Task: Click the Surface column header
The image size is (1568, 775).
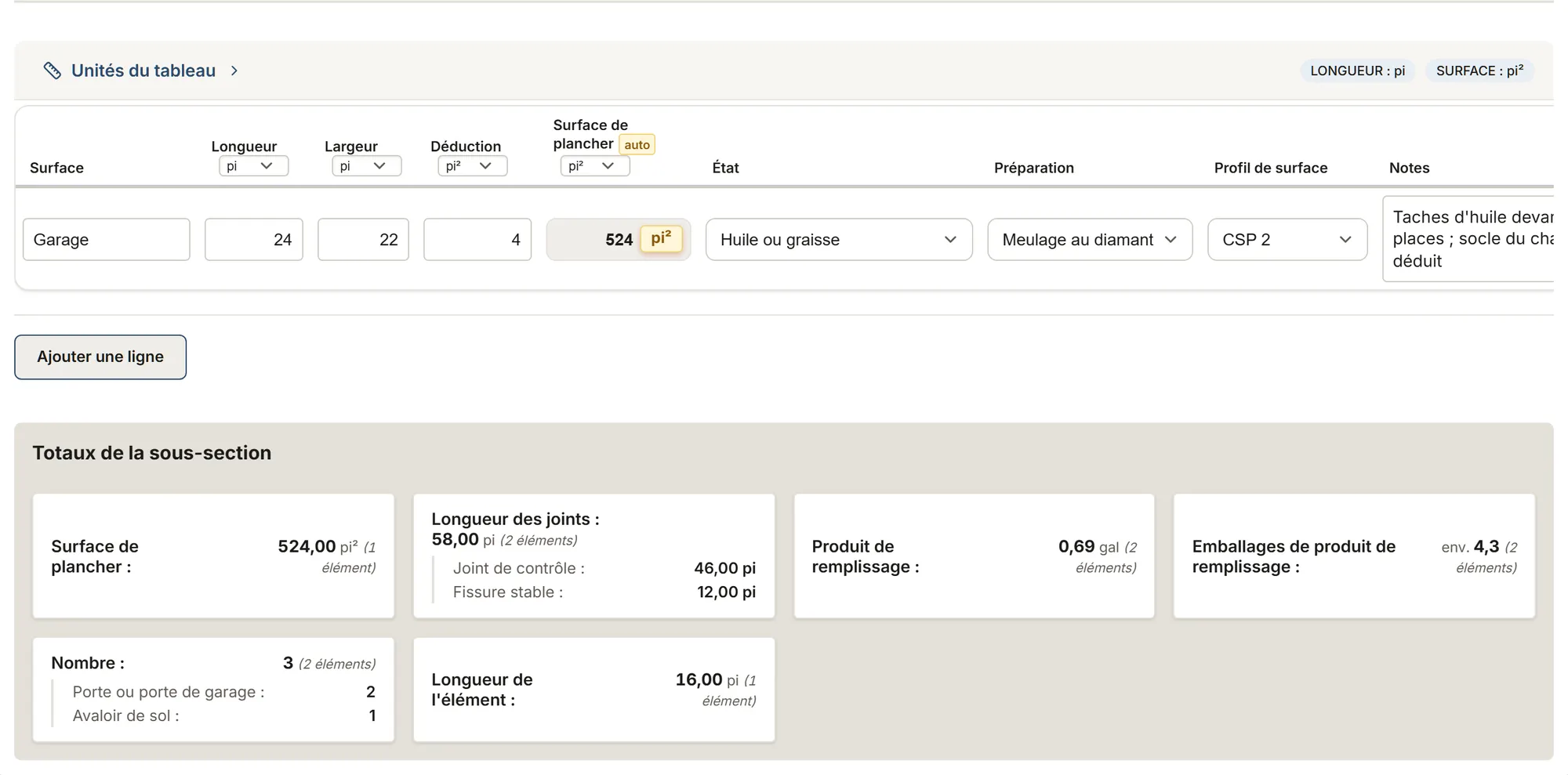Action: tap(56, 168)
